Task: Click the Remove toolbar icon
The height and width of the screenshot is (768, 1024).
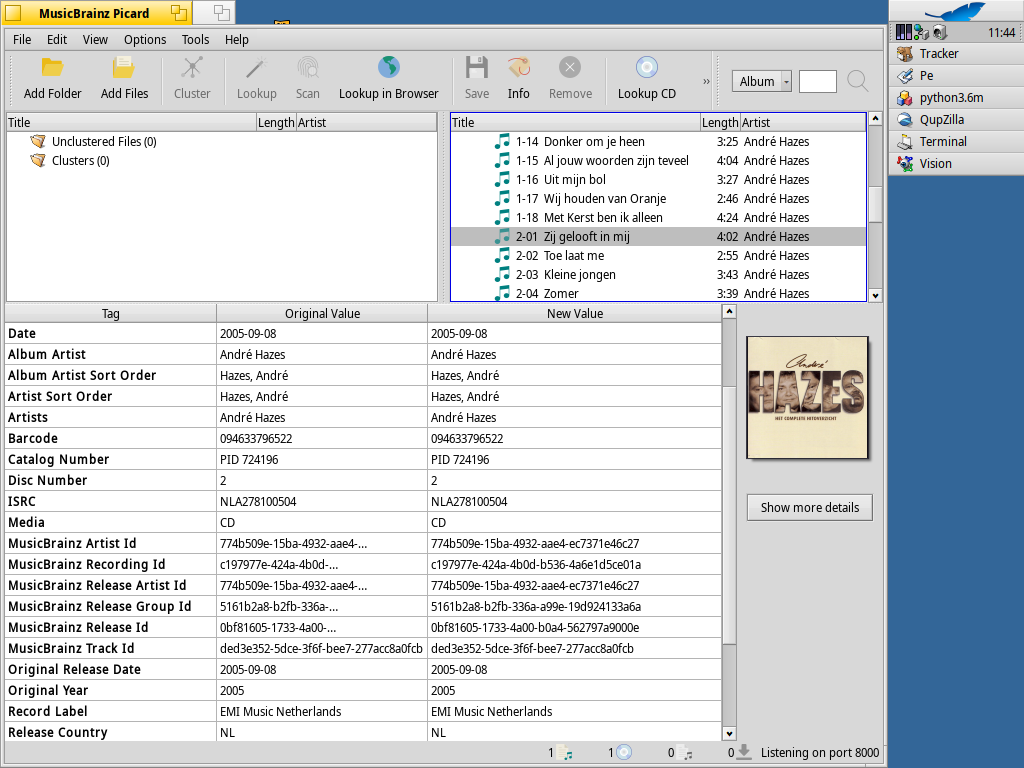Action: pos(570,67)
